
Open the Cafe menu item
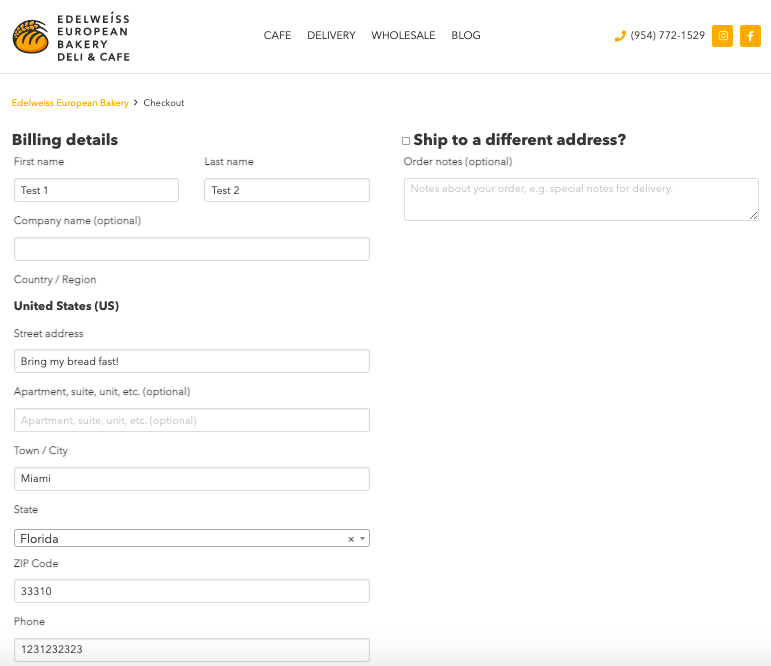coord(277,36)
